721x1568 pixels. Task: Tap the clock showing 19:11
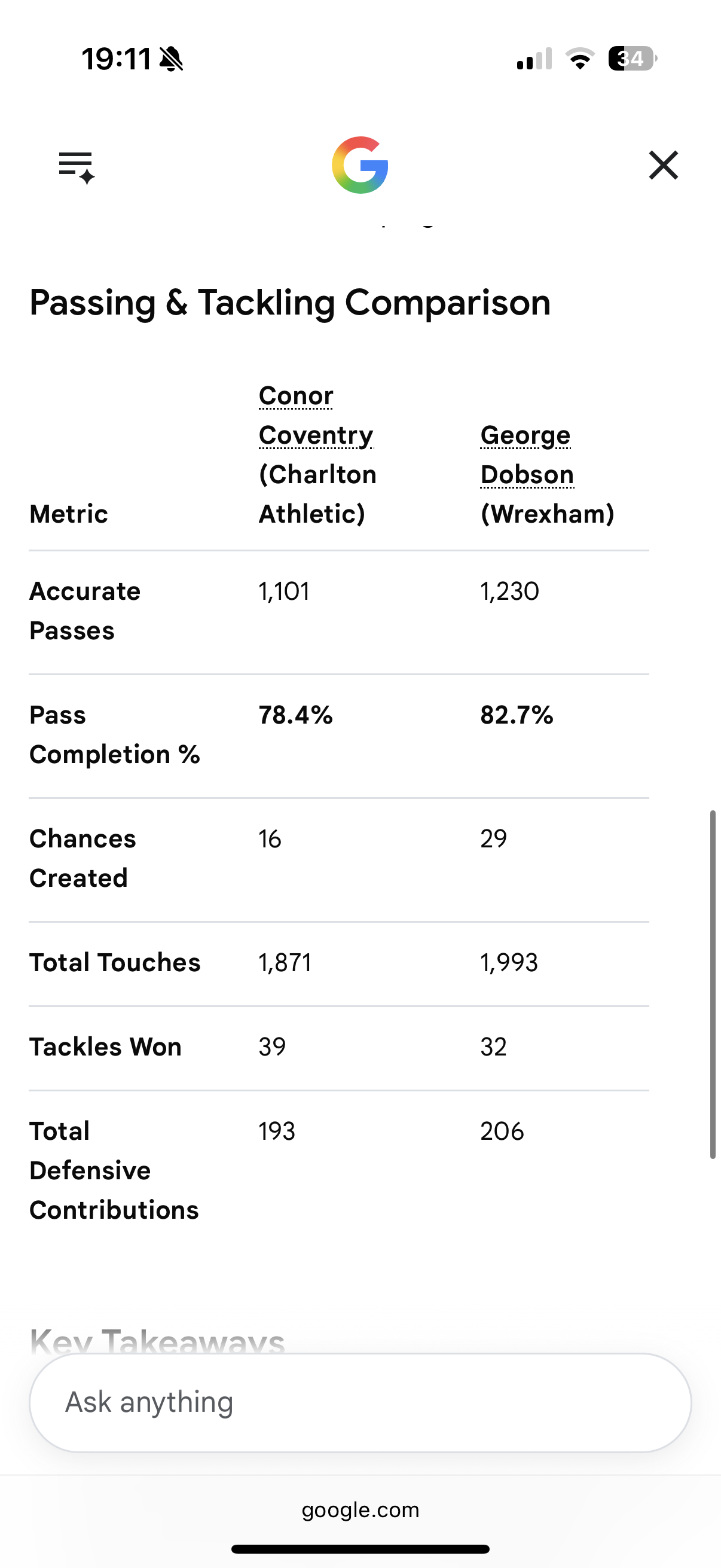click(116, 59)
